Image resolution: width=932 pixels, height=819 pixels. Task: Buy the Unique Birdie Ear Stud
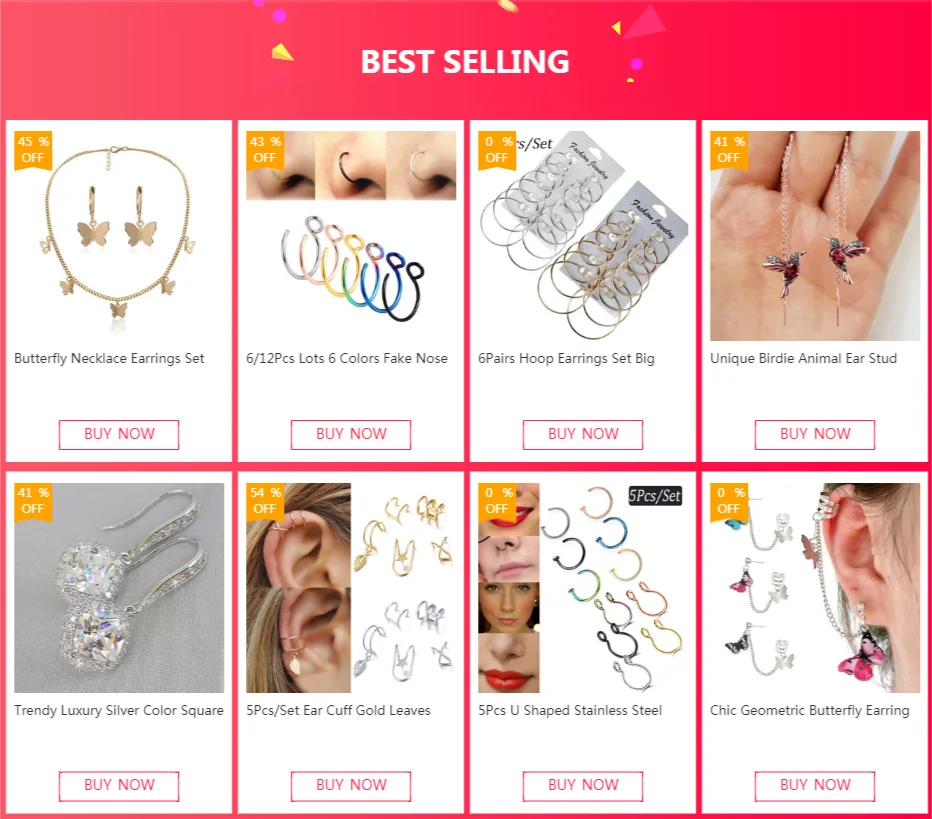click(815, 434)
